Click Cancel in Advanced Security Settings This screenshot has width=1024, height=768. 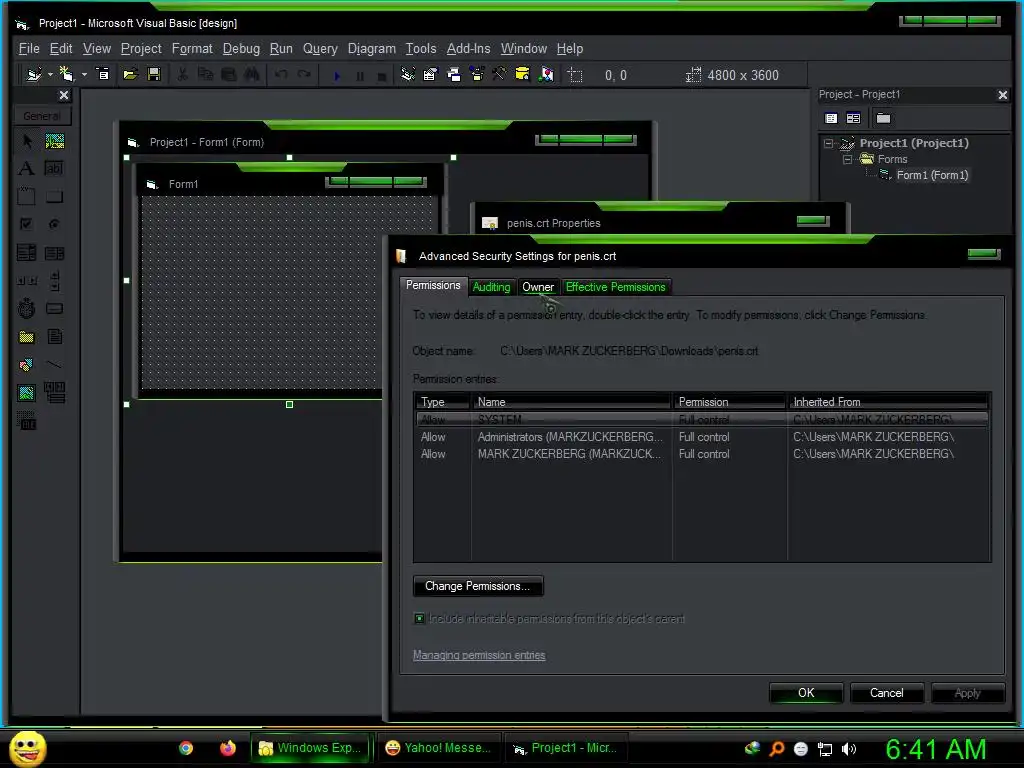pyautogui.click(x=886, y=693)
